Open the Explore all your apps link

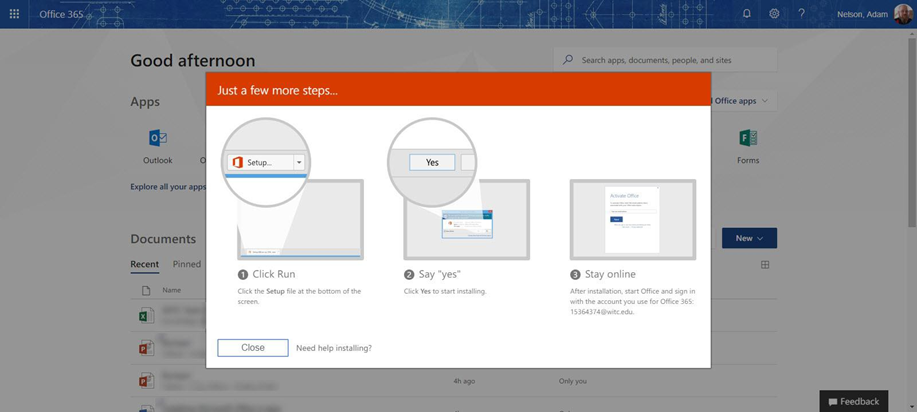168,187
